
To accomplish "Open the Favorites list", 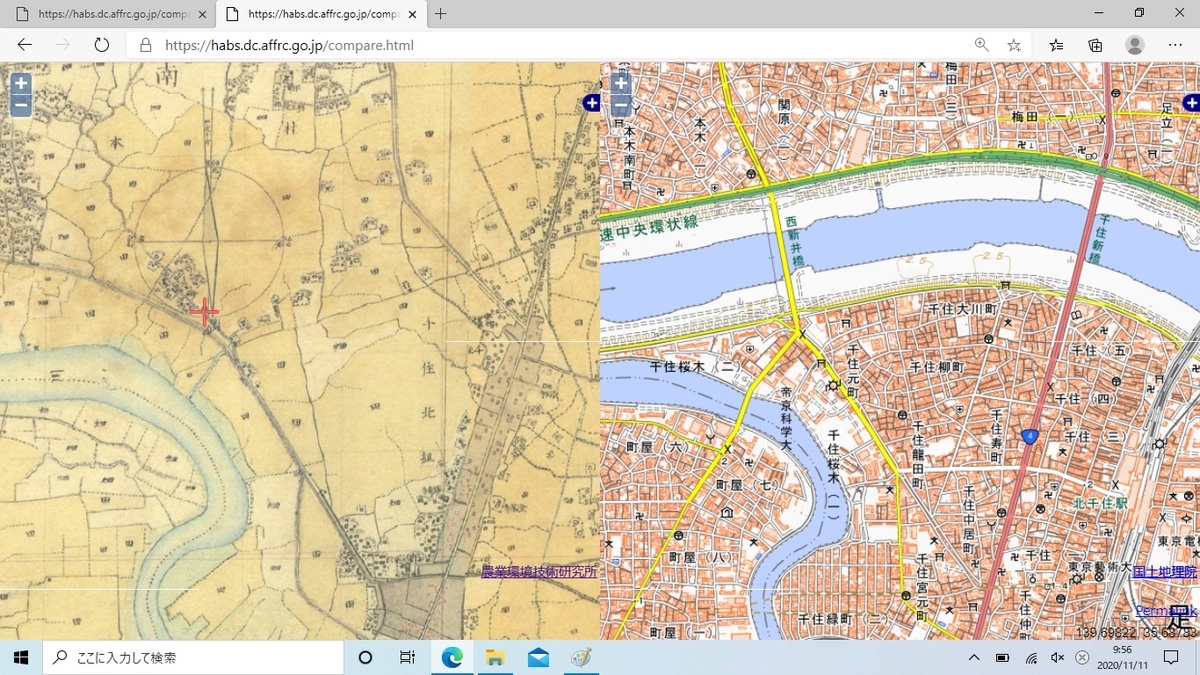I will tap(1057, 45).
